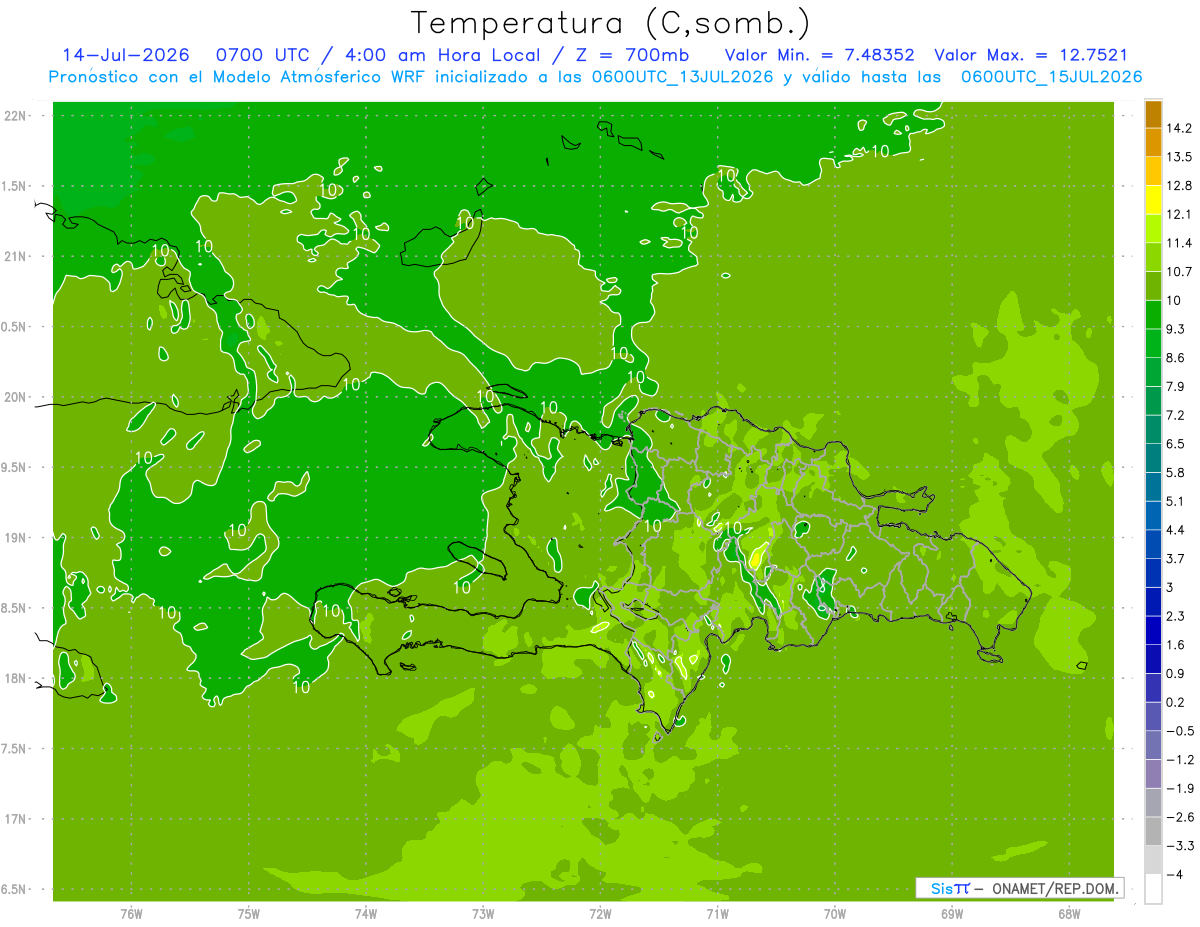Click the '71W' longitude axis label
The height and width of the screenshot is (927, 1200).
click(717, 913)
